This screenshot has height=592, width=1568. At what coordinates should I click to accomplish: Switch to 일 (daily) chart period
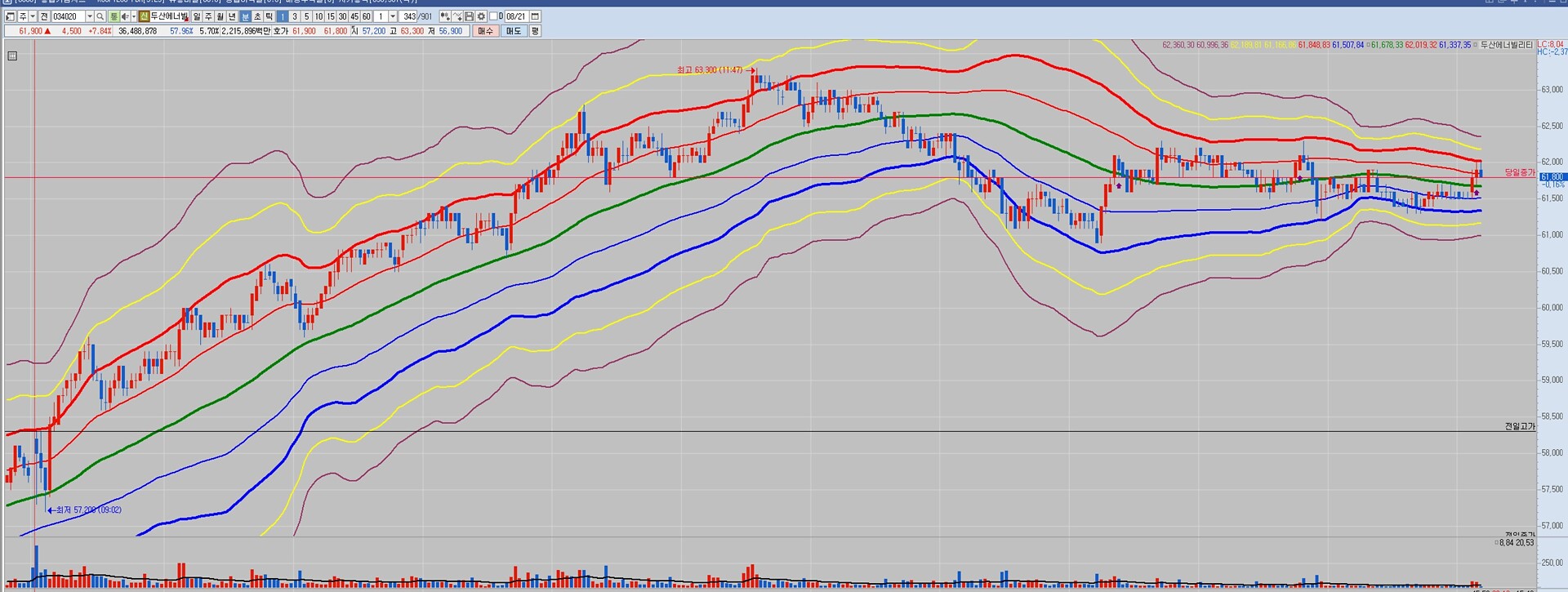click(197, 16)
